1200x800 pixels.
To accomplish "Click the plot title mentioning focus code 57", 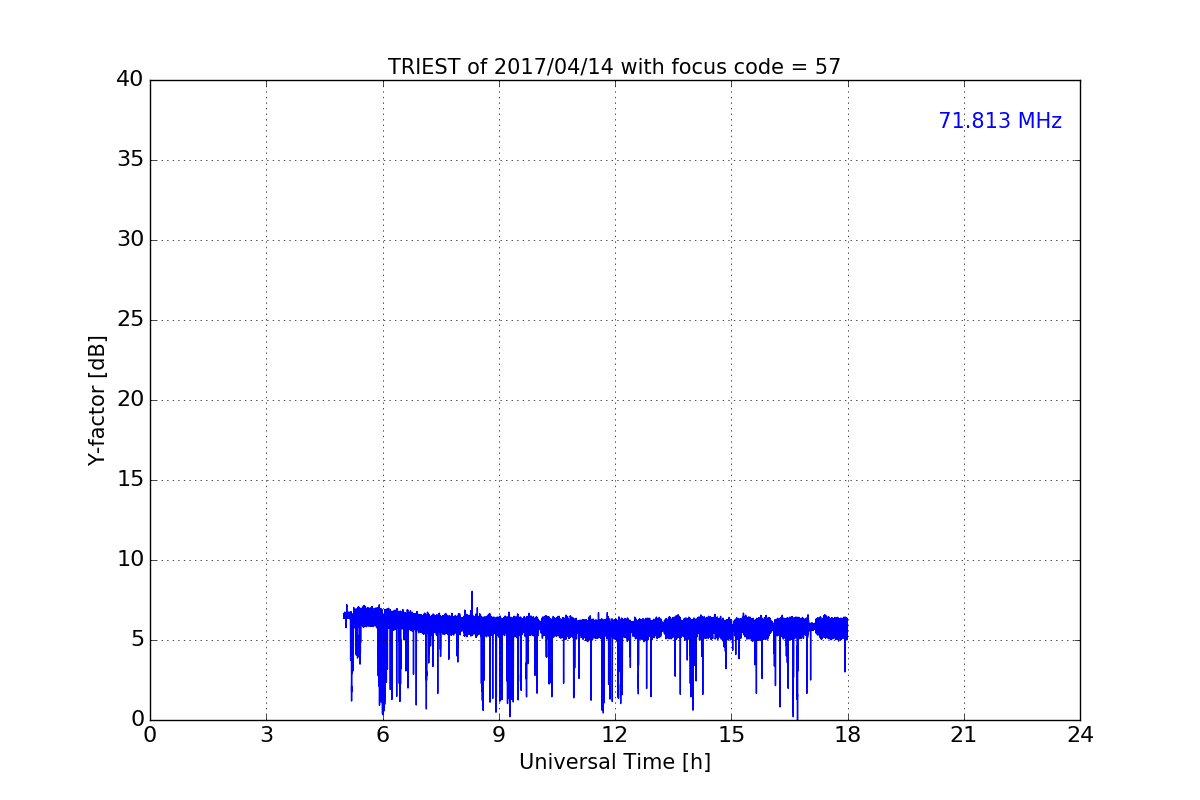I will pos(614,67).
